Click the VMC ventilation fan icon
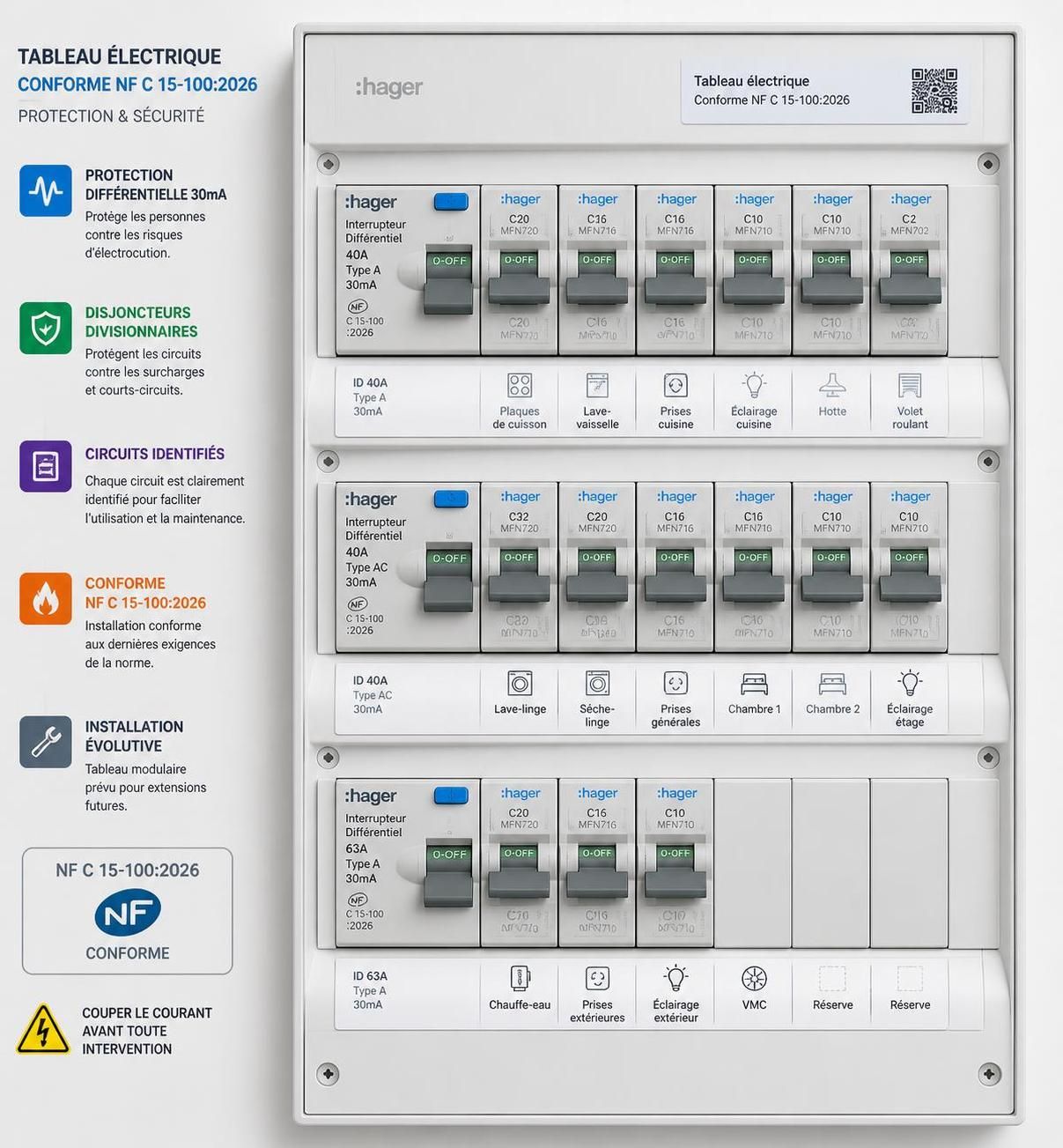The height and width of the screenshot is (1148, 1063). (755, 978)
